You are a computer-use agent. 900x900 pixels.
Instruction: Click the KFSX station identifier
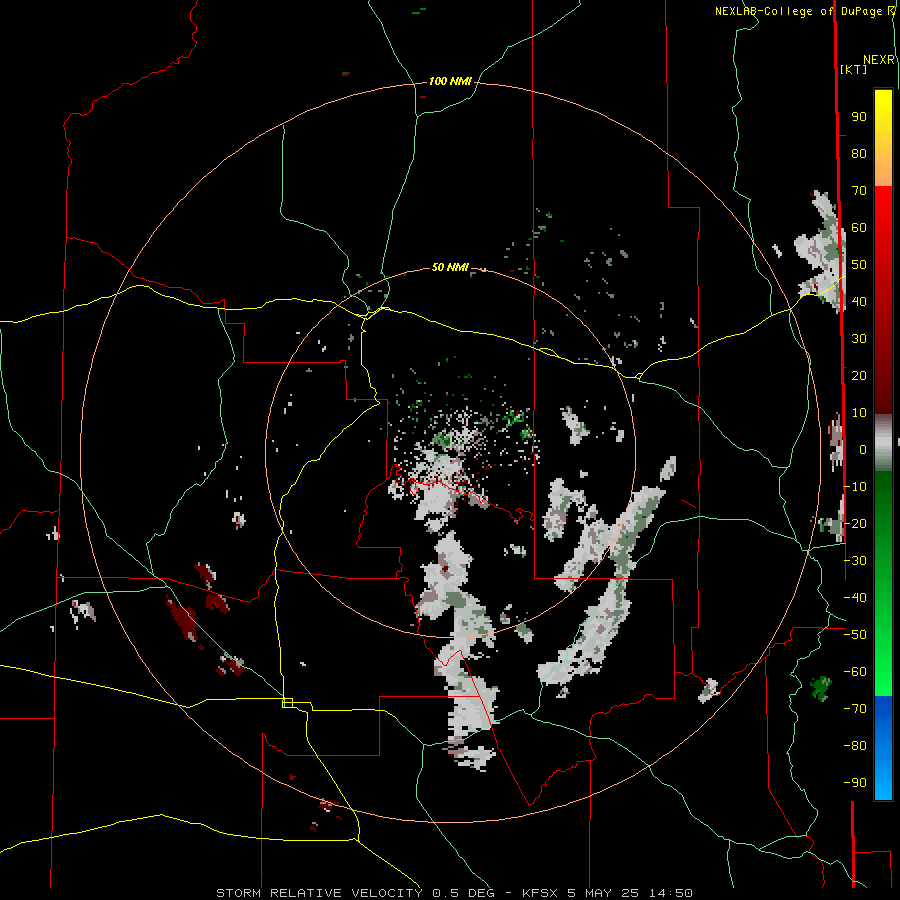(540, 893)
